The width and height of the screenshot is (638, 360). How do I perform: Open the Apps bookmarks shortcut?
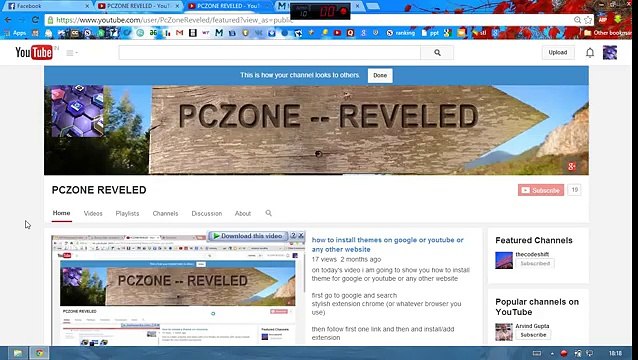[15, 33]
